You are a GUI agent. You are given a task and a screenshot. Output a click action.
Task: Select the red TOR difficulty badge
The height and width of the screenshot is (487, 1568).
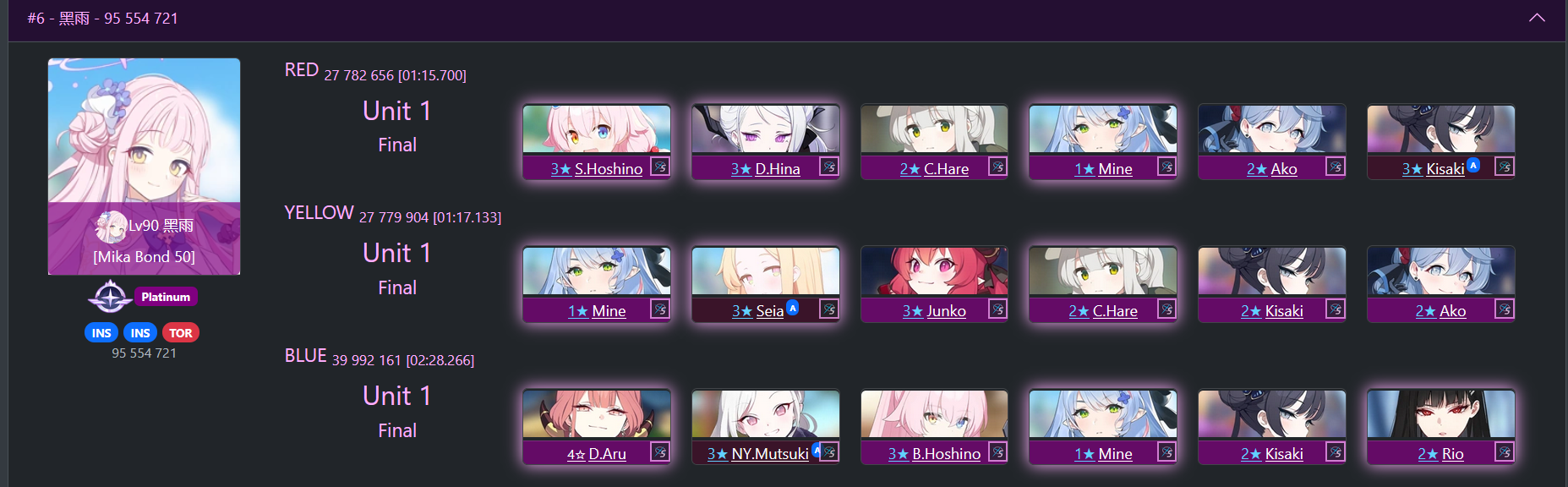tap(181, 332)
